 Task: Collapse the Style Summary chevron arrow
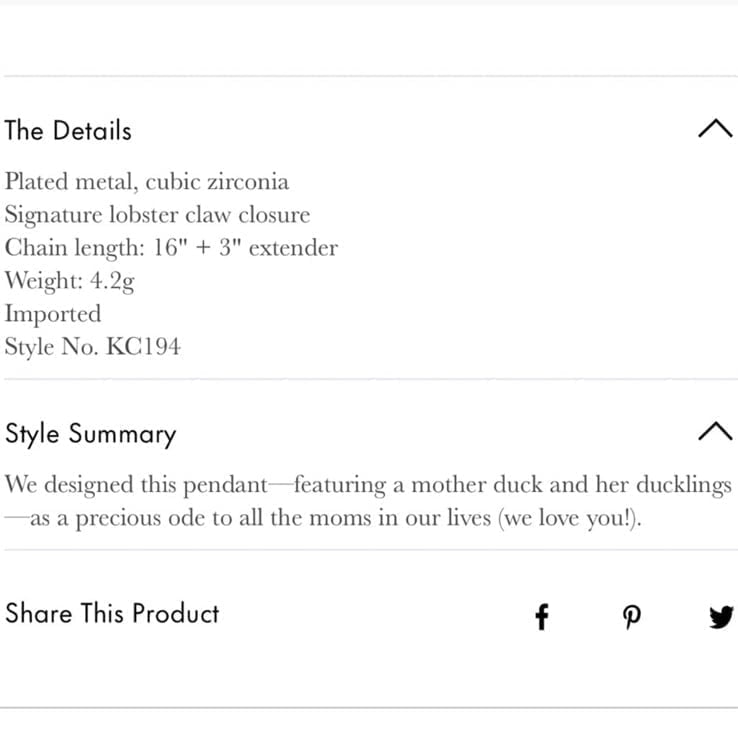pos(715,431)
